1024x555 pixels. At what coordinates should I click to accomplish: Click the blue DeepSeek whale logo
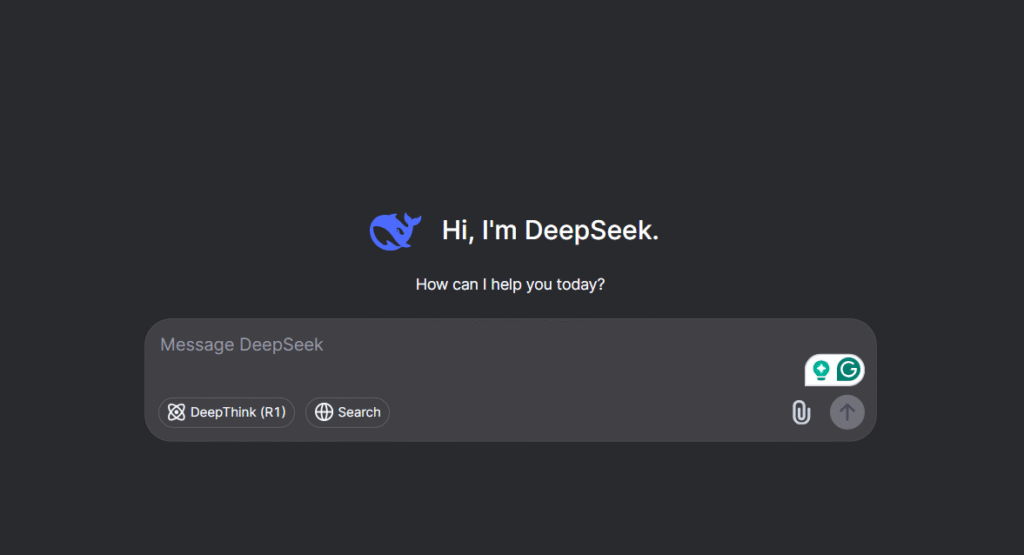pos(395,231)
